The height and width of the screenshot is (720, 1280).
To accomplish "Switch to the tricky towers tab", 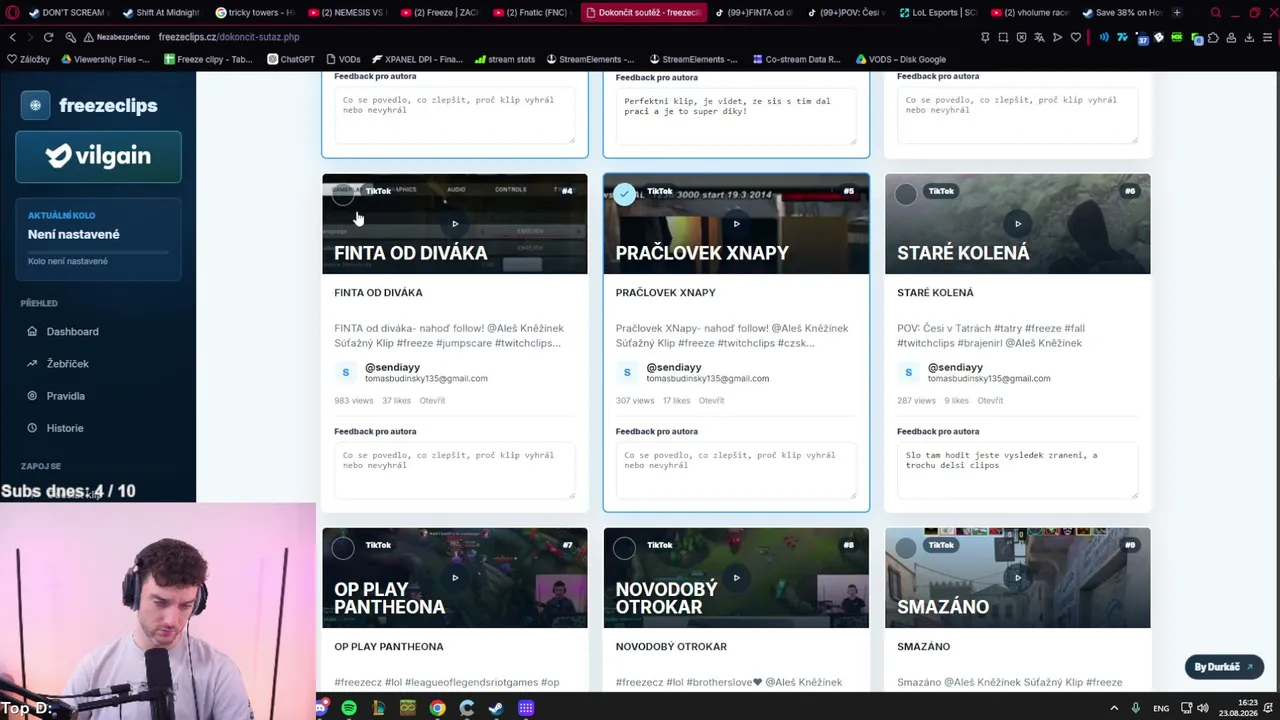I will (254, 13).
